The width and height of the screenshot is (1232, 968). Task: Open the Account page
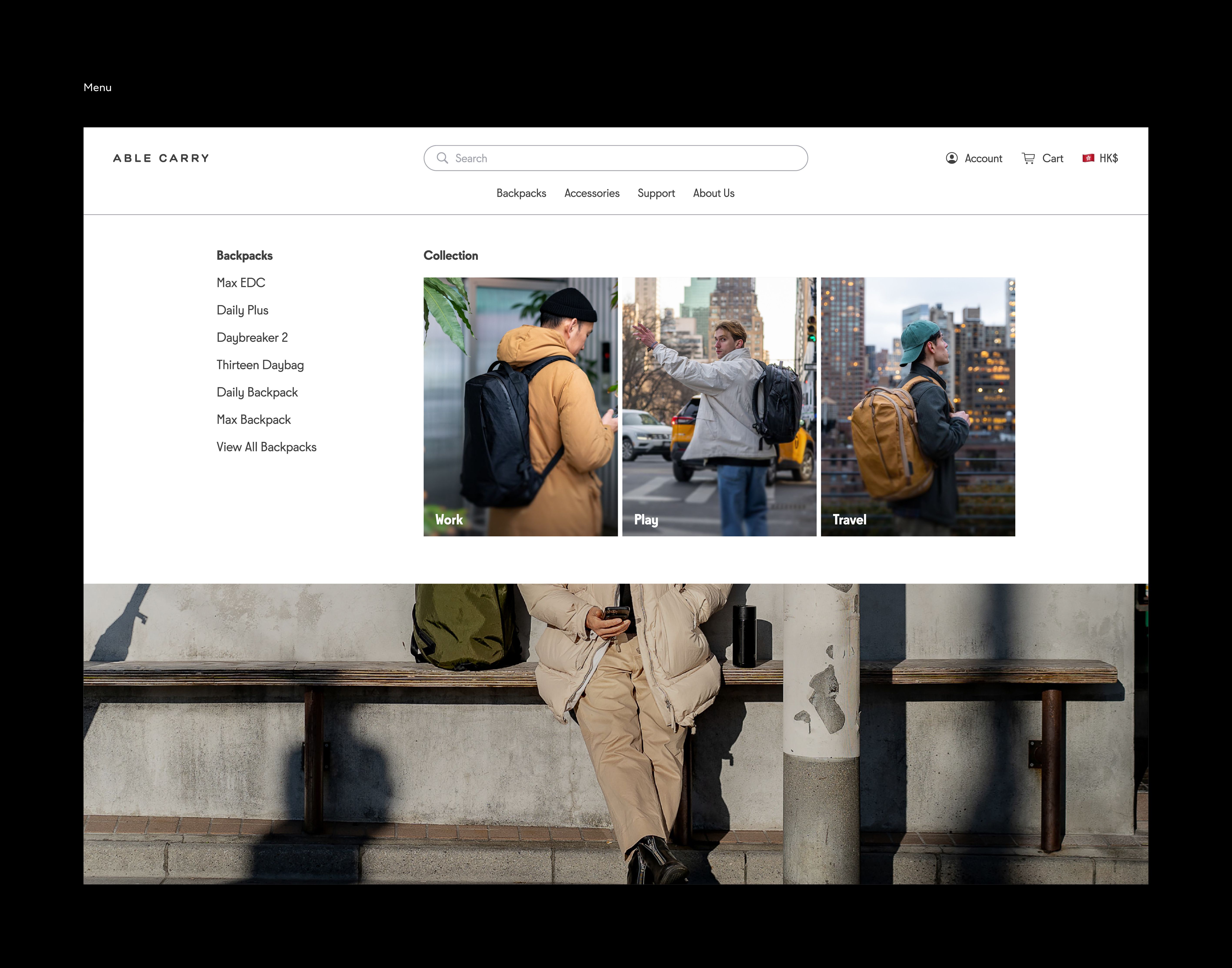tap(974, 158)
